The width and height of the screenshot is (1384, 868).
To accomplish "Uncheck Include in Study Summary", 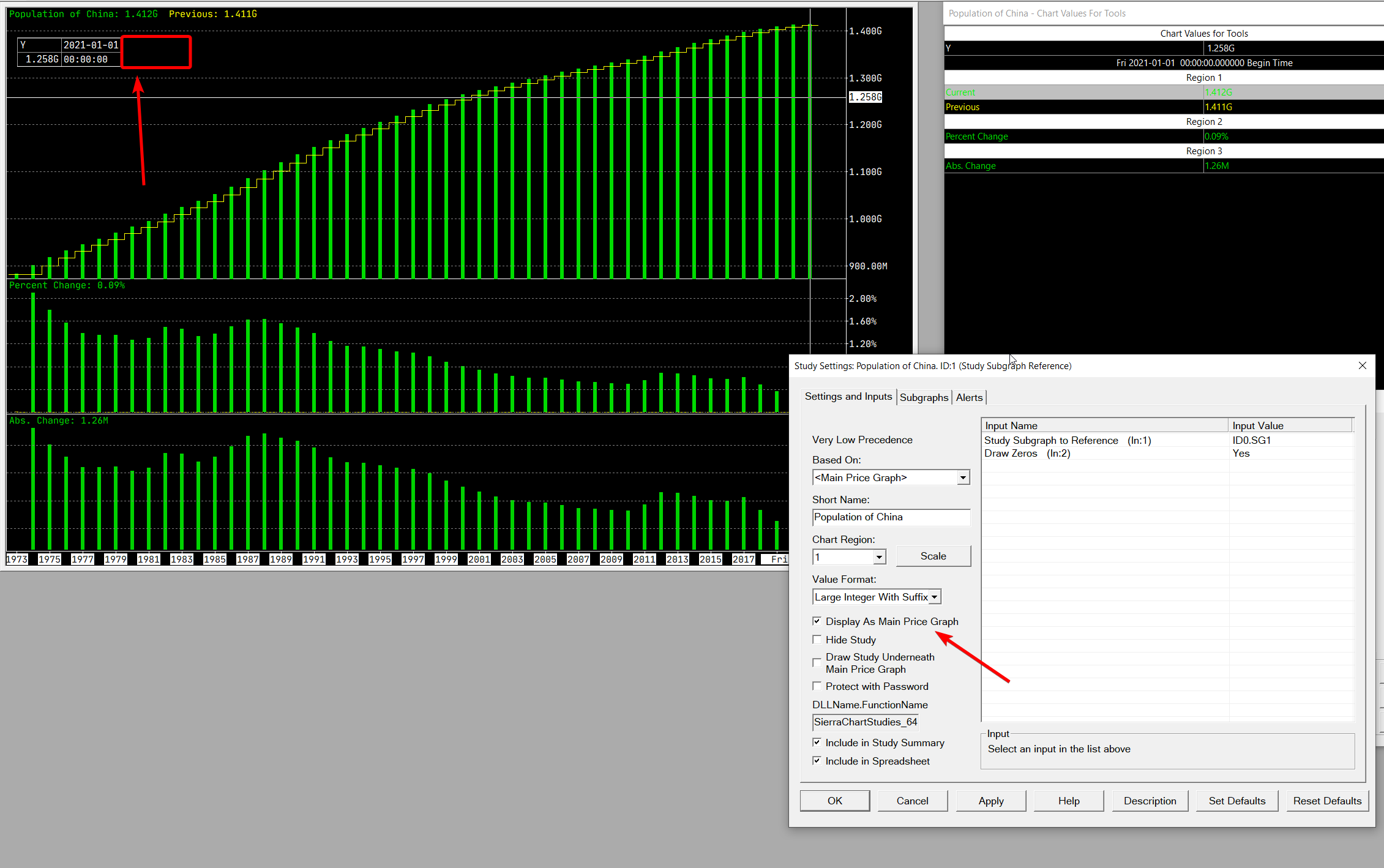I will 817,743.
